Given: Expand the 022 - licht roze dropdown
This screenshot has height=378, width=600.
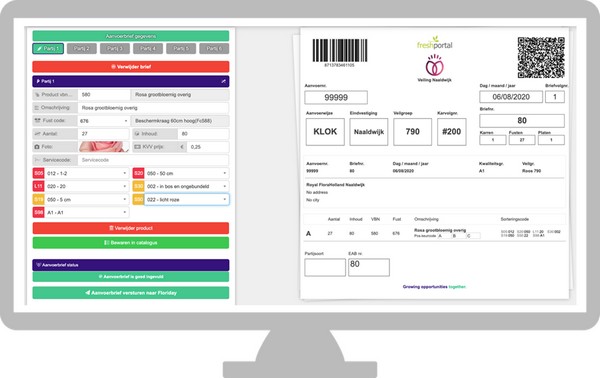Looking at the screenshot, I should [187, 199].
